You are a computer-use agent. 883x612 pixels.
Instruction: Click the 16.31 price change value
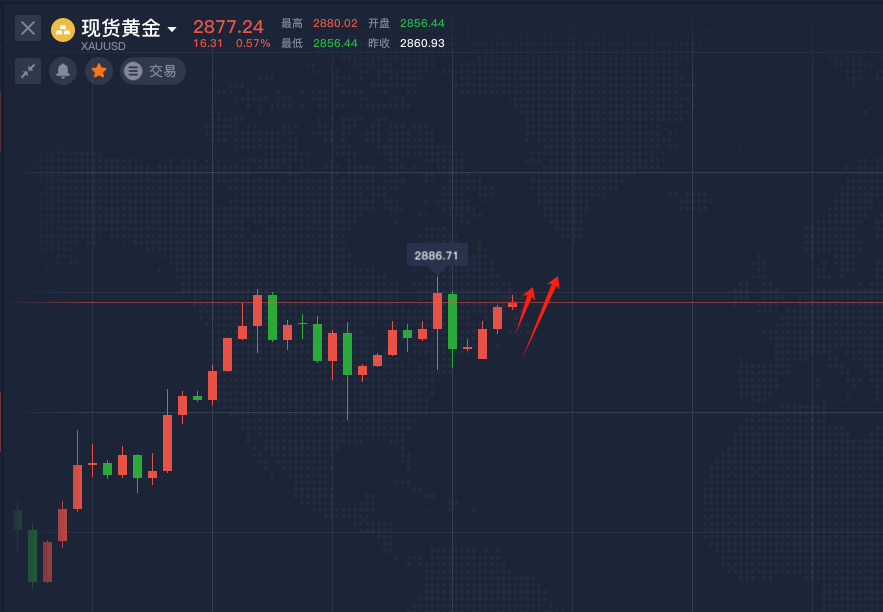pos(208,43)
